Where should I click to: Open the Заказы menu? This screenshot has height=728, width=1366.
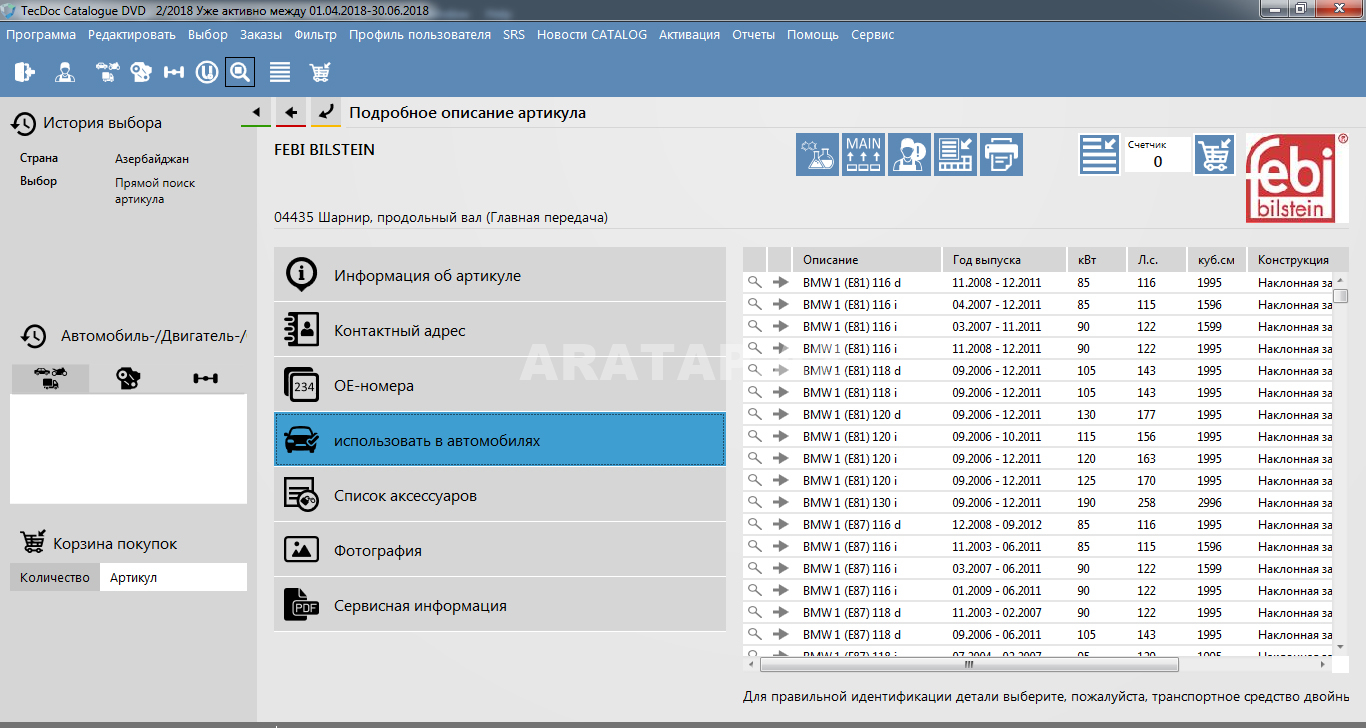(x=261, y=34)
